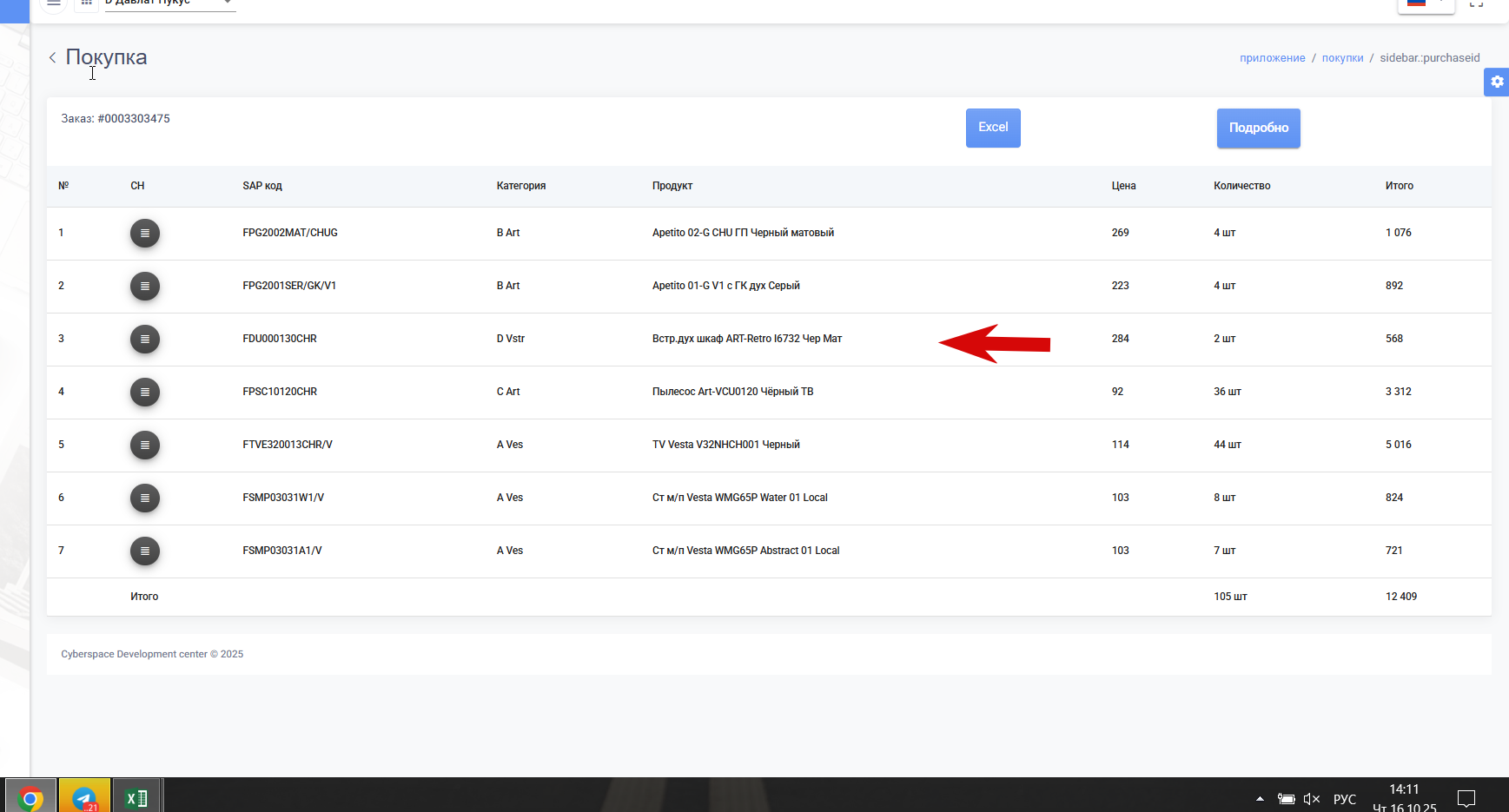Toggle fullscreen mode icon in top bar
Viewport: 1509px width, 812px height.
pos(1476,3)
